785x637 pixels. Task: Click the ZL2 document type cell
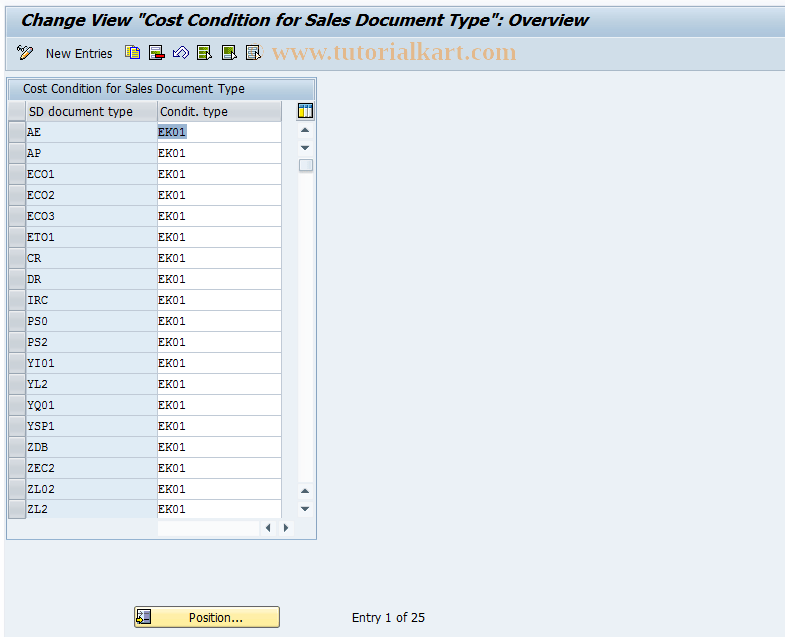91,509
